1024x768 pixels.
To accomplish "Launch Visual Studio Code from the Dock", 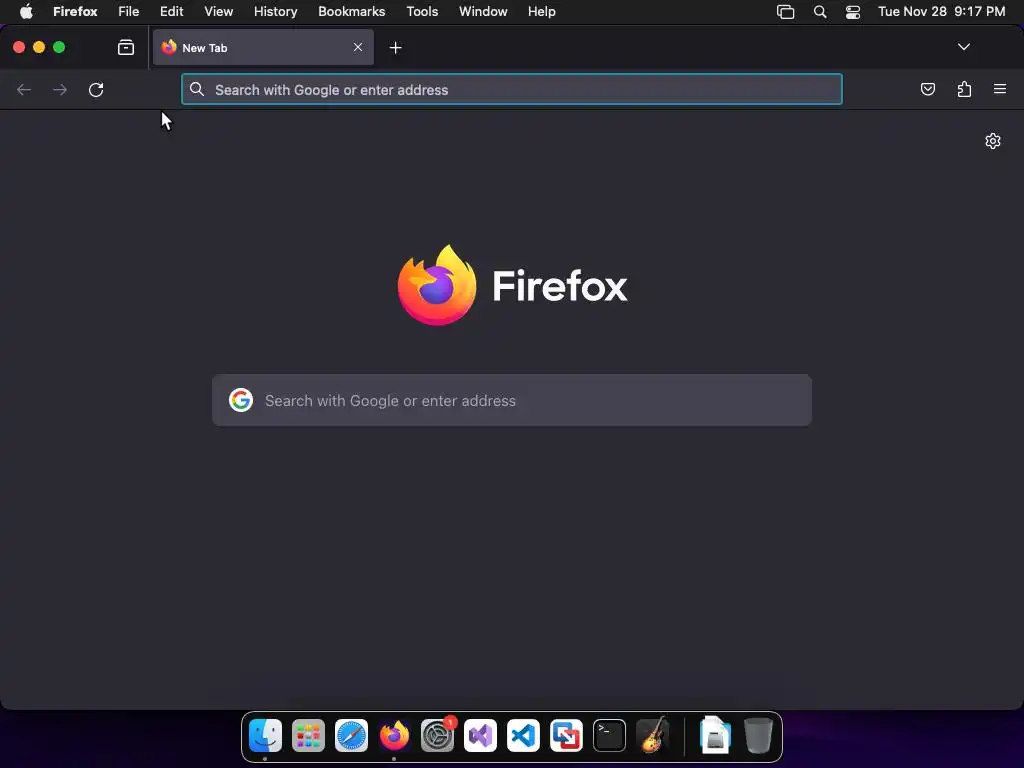I will point(523,735).
